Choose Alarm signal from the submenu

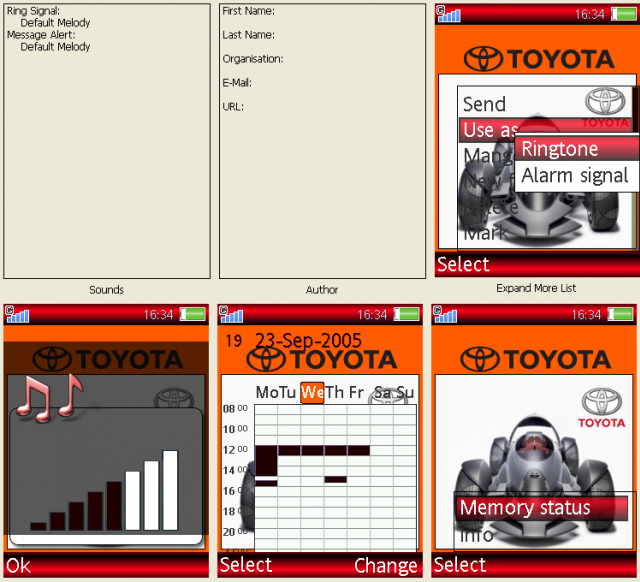576,176
